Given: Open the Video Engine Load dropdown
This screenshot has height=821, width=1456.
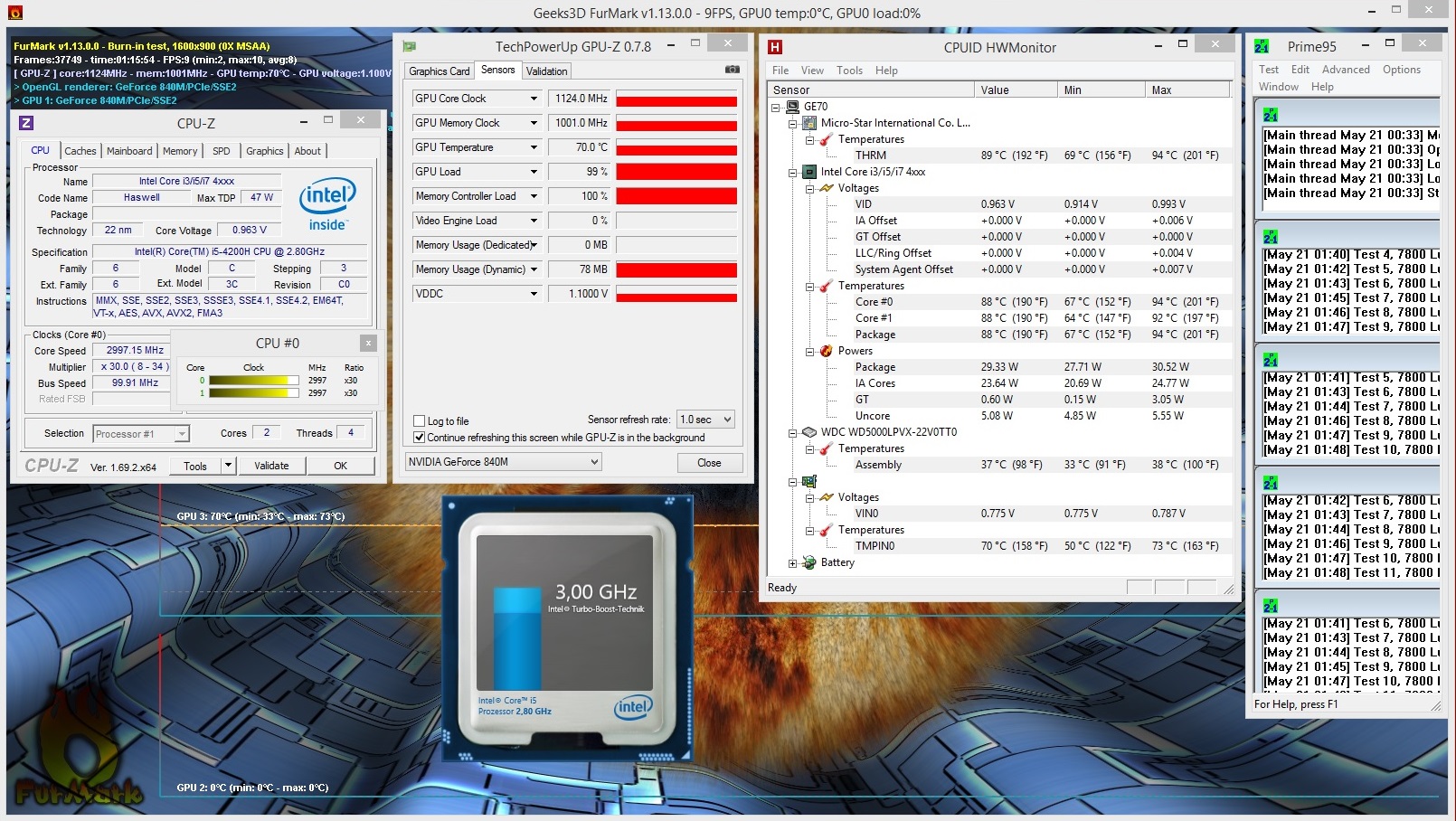Looking at the screenshot, I should [x=534, y=221].
